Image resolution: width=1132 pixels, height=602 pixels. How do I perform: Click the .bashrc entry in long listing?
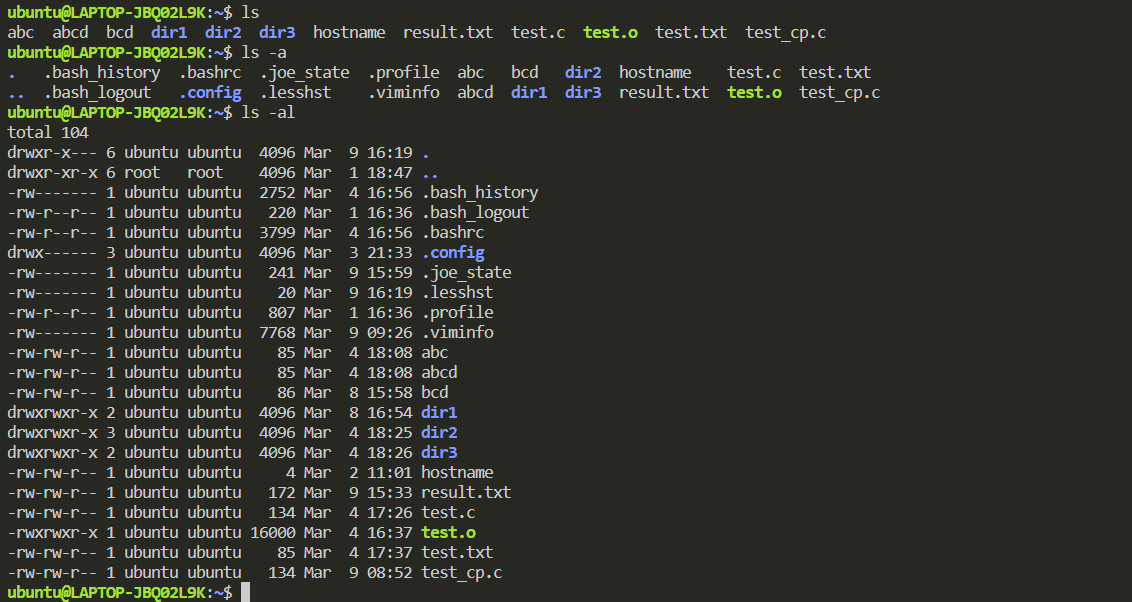pyautogui.click(x=453, y=232)
